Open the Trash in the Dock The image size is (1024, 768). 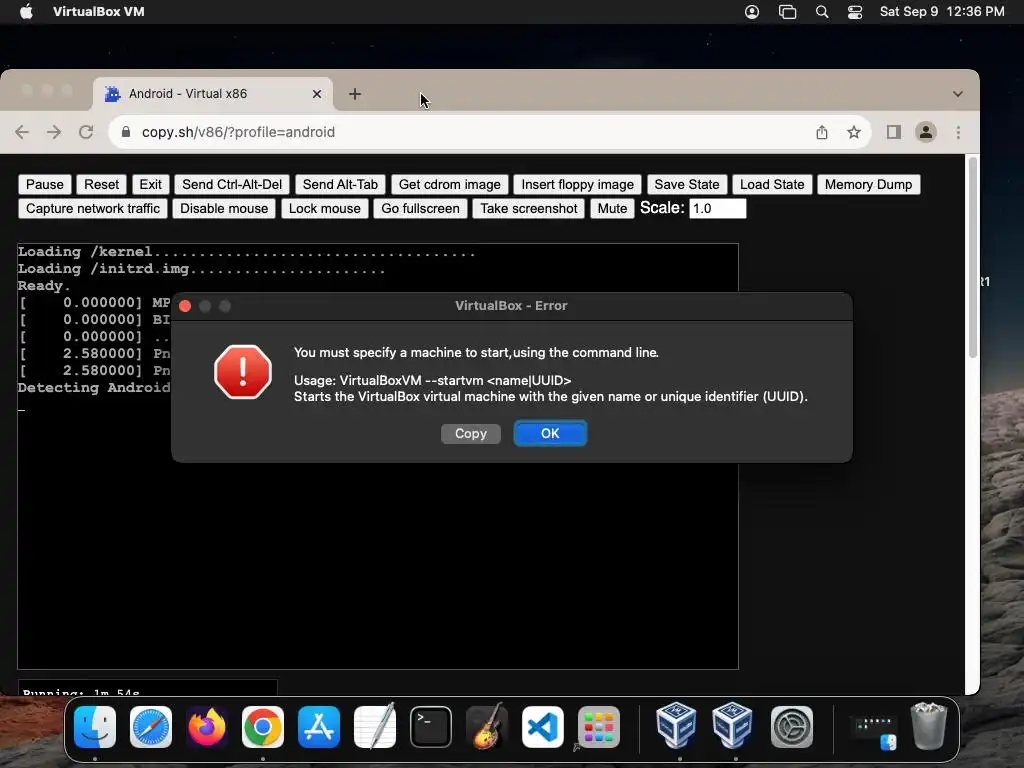point(929,726)
